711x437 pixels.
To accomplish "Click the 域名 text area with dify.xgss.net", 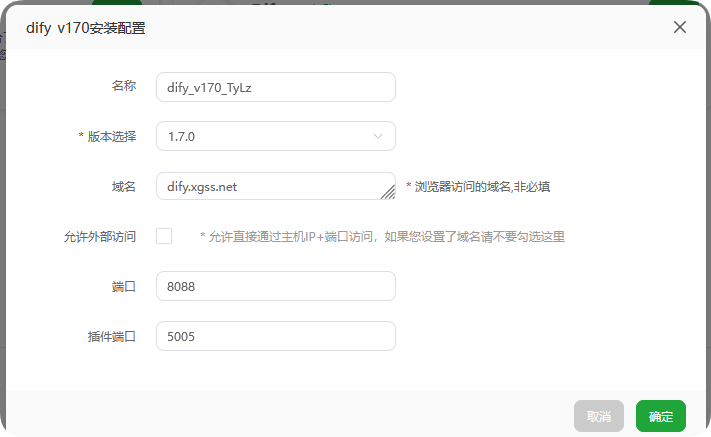I will tap(276, 186).
